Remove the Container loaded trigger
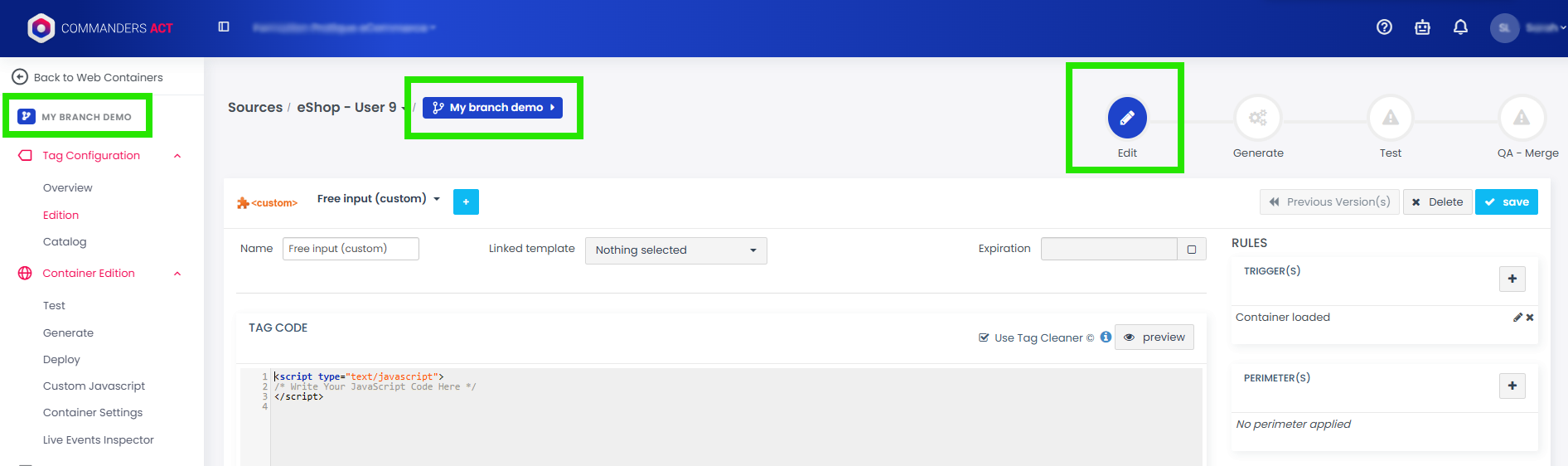Screen dimensions: 1568x466 tap(1530, 318)
